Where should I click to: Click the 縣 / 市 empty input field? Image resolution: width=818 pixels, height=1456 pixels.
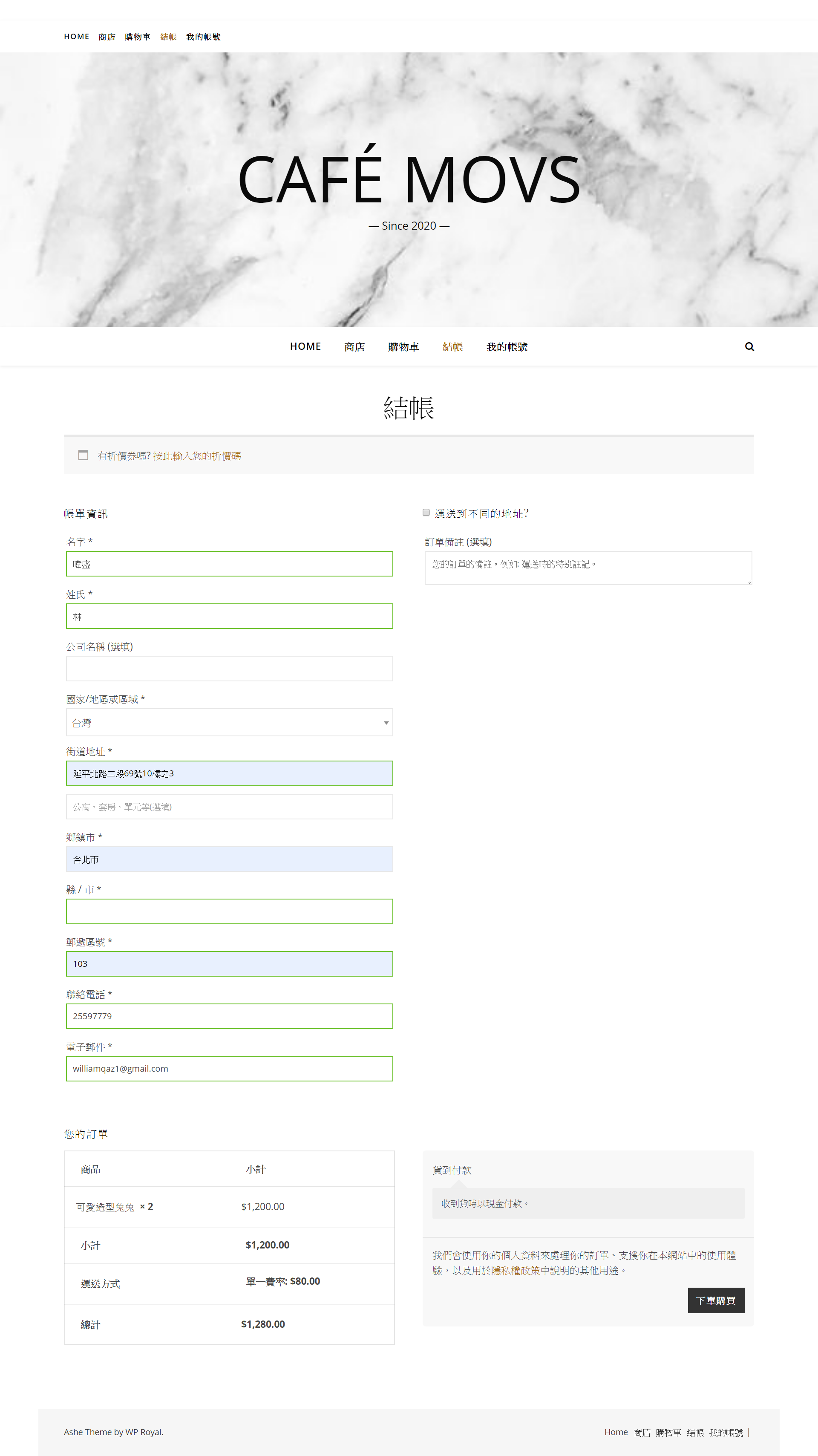point(229,911)
